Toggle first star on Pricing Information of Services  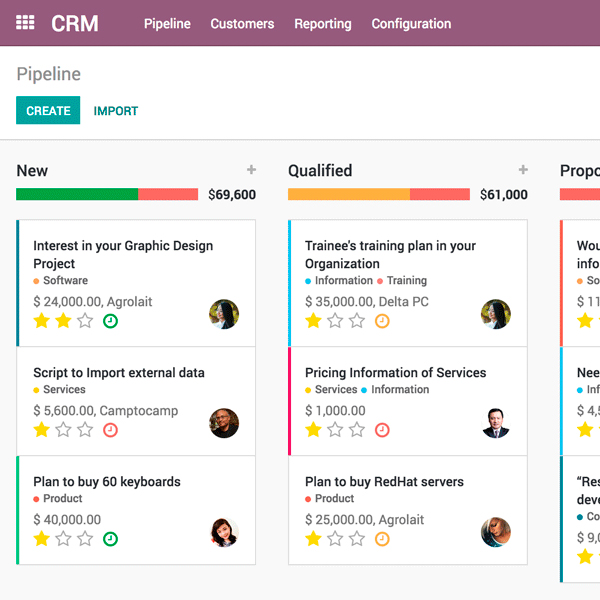point(313,430)
